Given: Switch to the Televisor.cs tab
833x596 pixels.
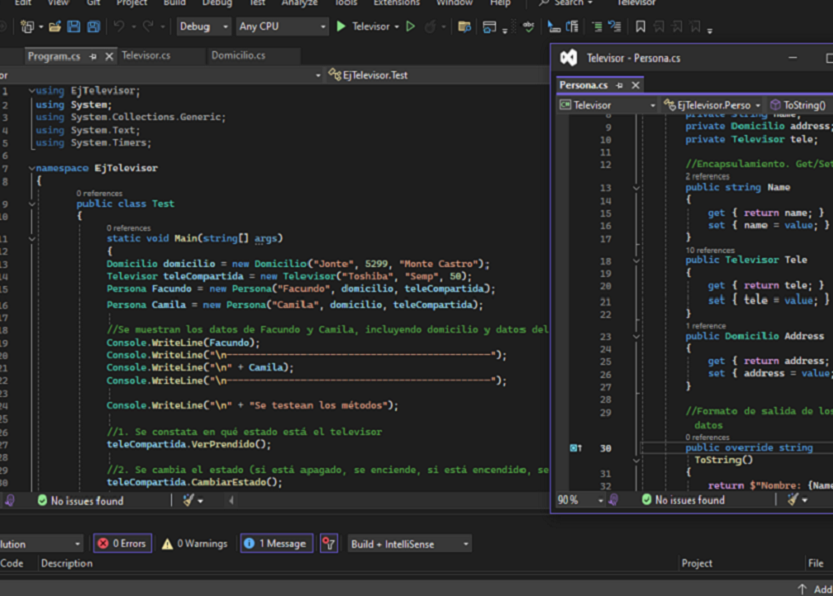Looking at the screenshot, I should tap(146, 56).
